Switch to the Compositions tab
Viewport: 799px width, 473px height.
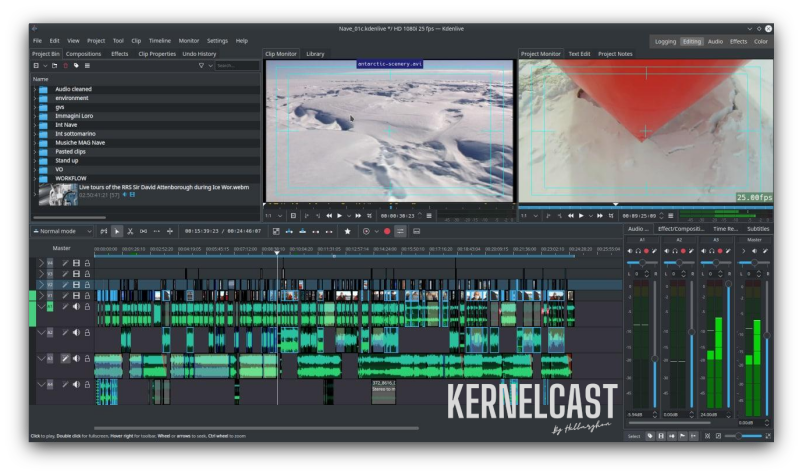click(84, 54)
